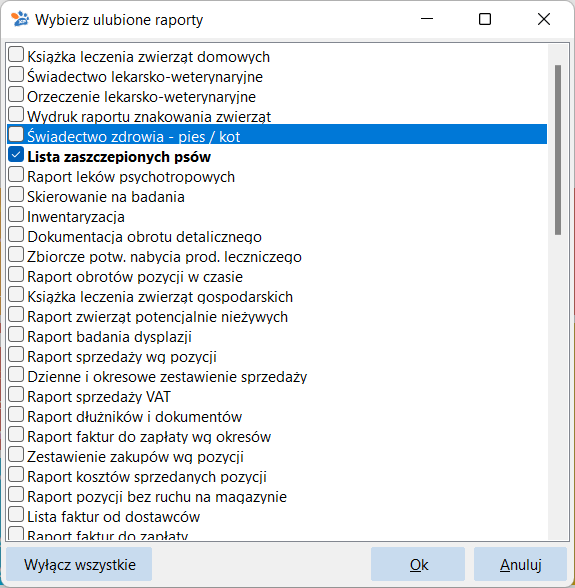Click the vertical scrollbar thumb

pos(558,150)
